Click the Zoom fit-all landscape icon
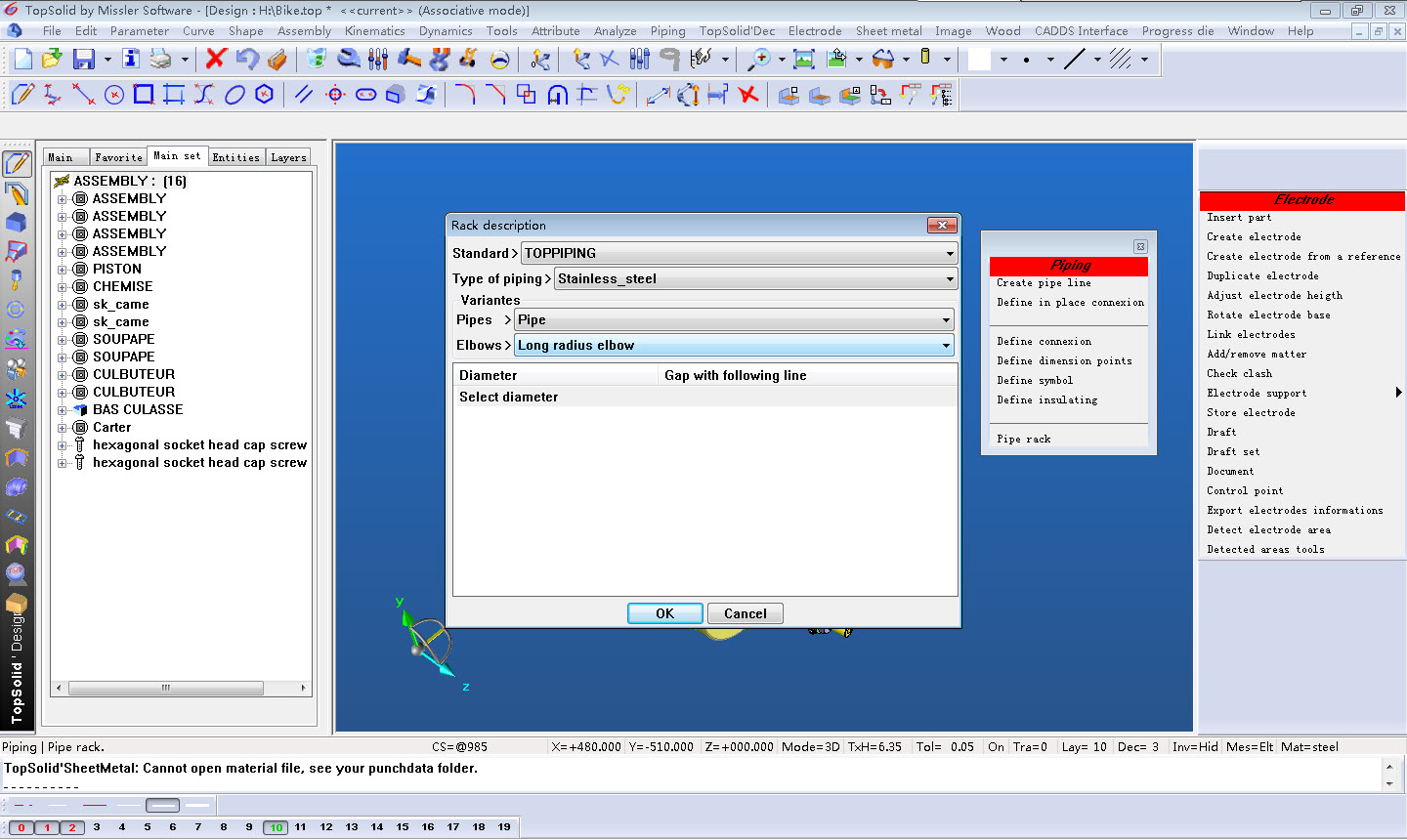The width and height of the screenshot is (1407, 840). coord(804,60)
